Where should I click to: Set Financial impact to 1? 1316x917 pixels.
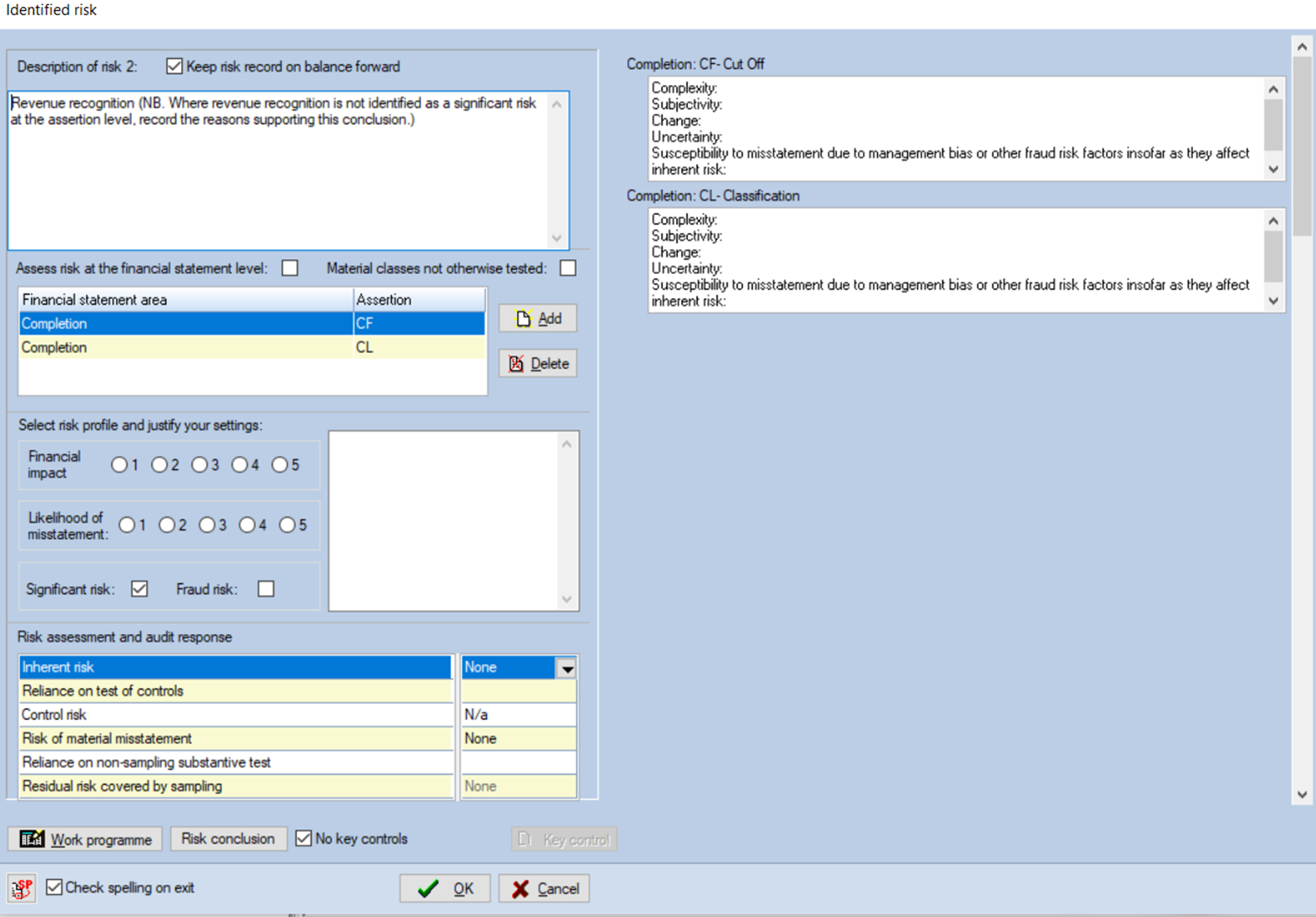[x=120, y=465]
